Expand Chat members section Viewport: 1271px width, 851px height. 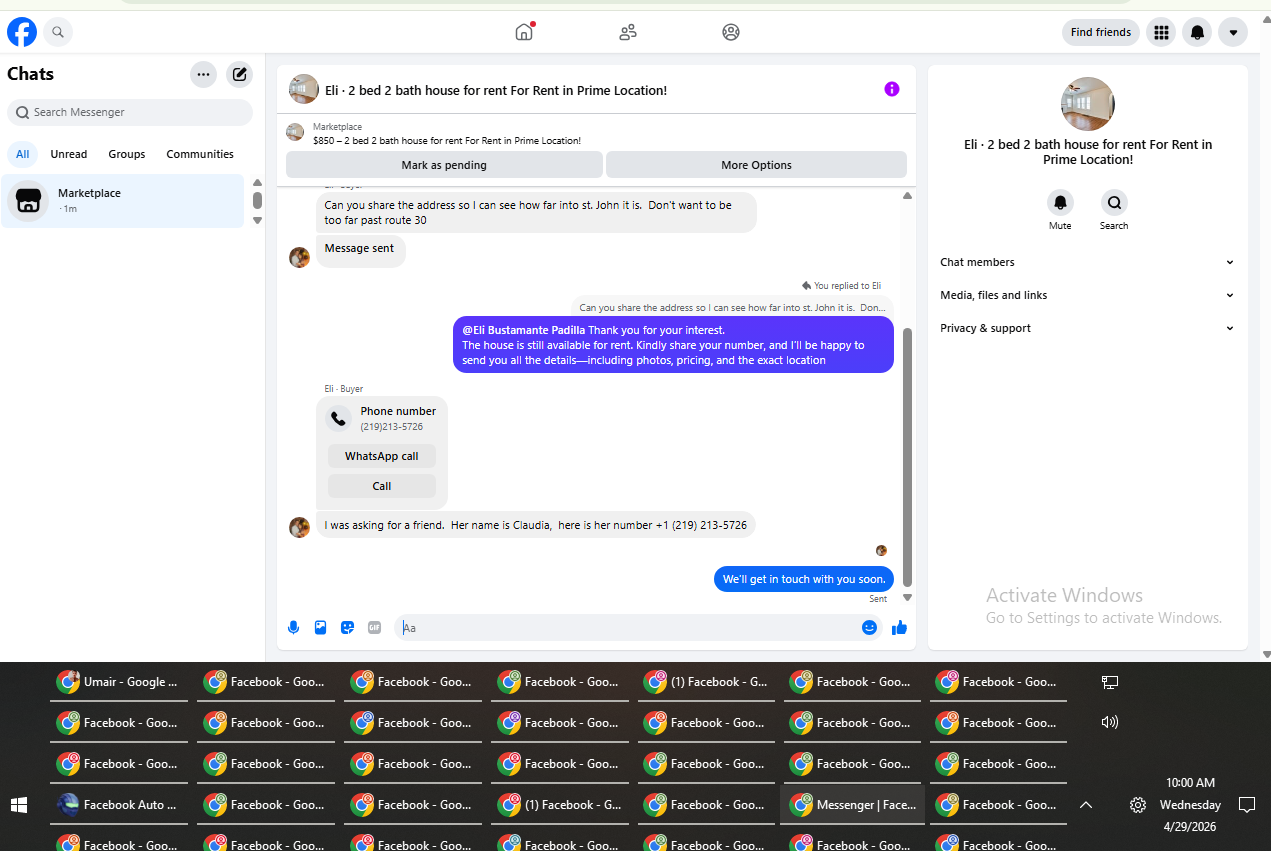tap(1087, 262)
